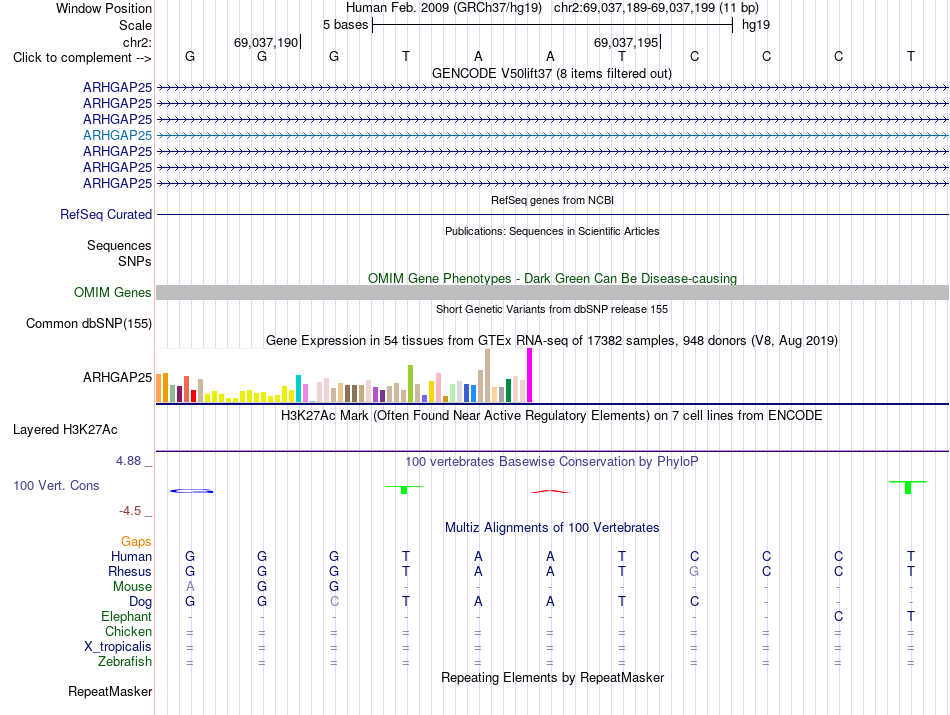Click the gray OMIM Genes item bar
Screen dimensions: 950x715
pos(552,293)
